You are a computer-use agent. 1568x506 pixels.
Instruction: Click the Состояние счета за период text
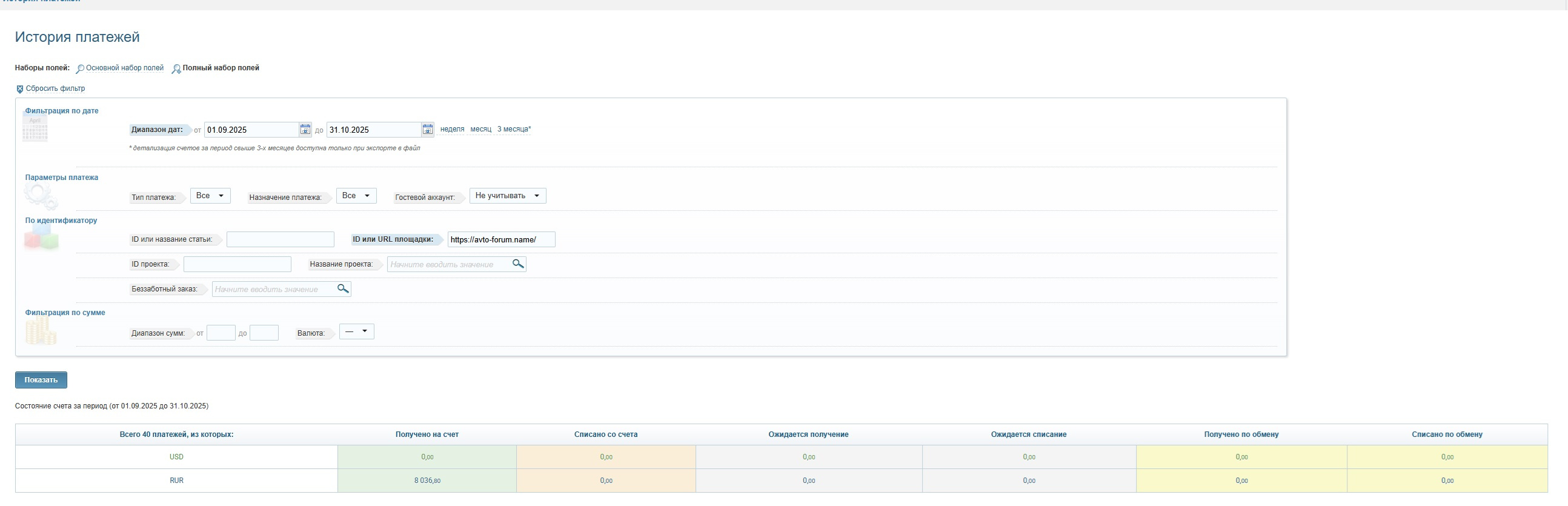tap(112, 405)
